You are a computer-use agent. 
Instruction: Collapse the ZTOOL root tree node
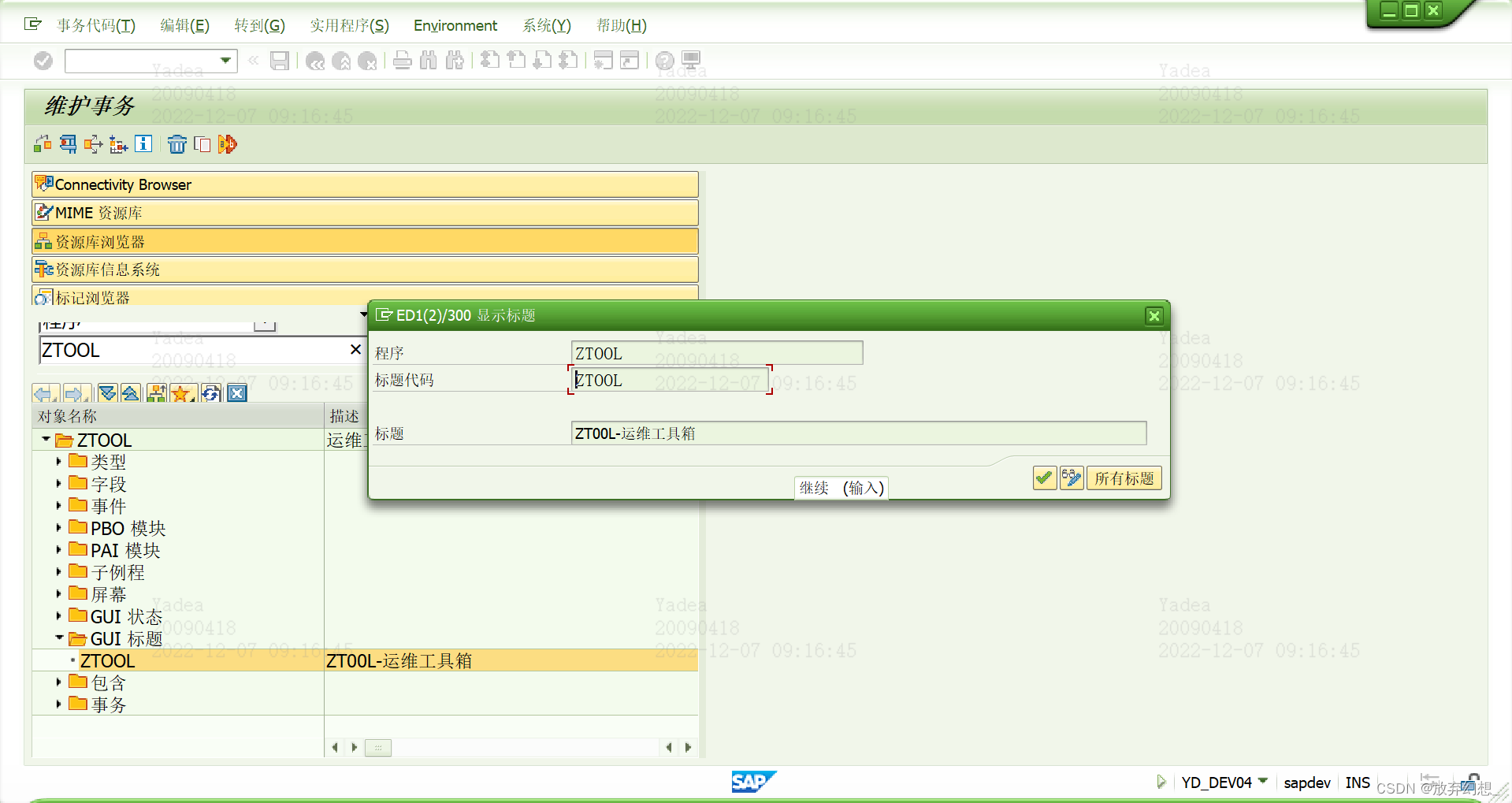pos(46,440)
